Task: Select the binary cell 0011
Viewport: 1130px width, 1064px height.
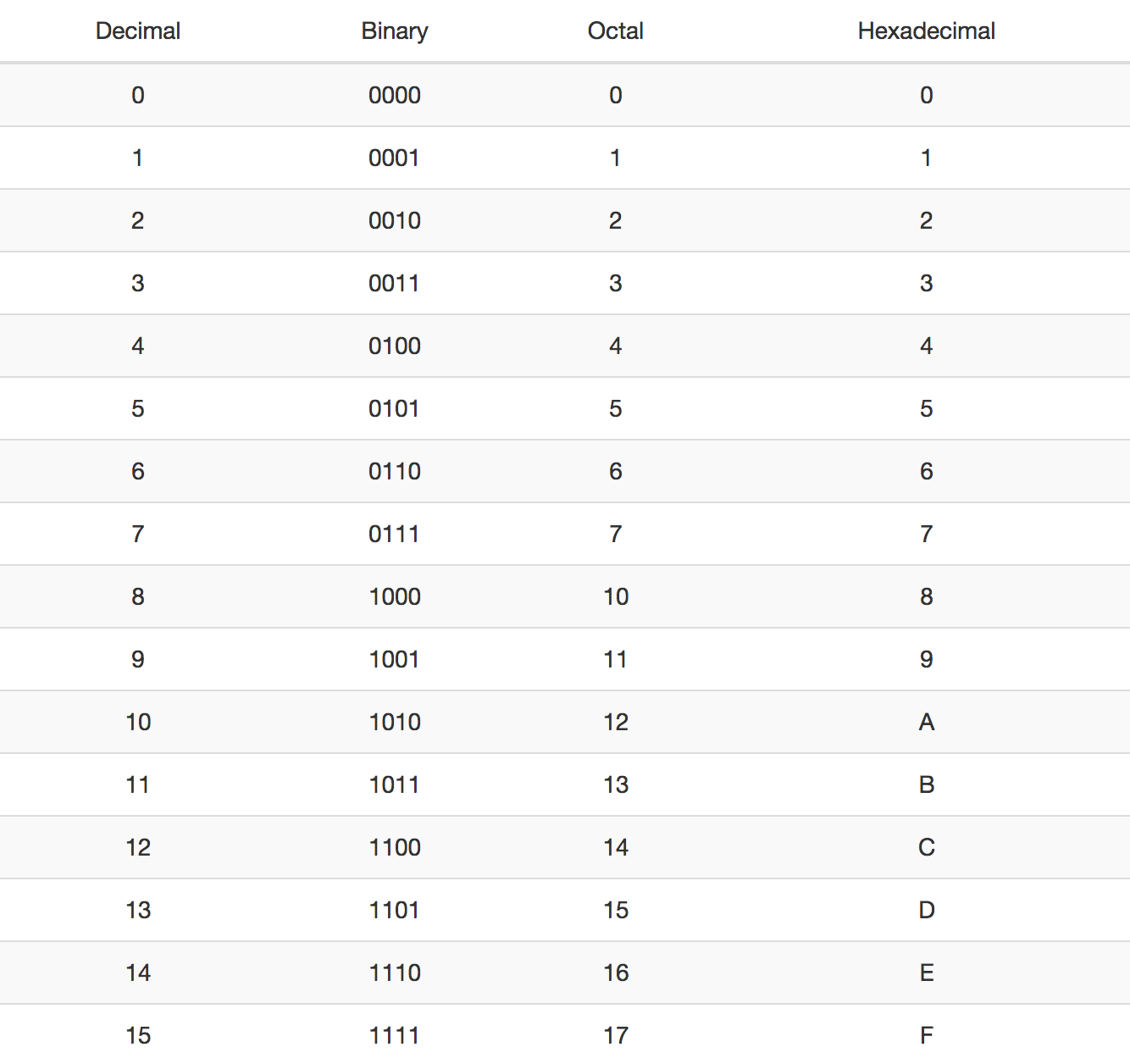Action: [x=395, y=283]
